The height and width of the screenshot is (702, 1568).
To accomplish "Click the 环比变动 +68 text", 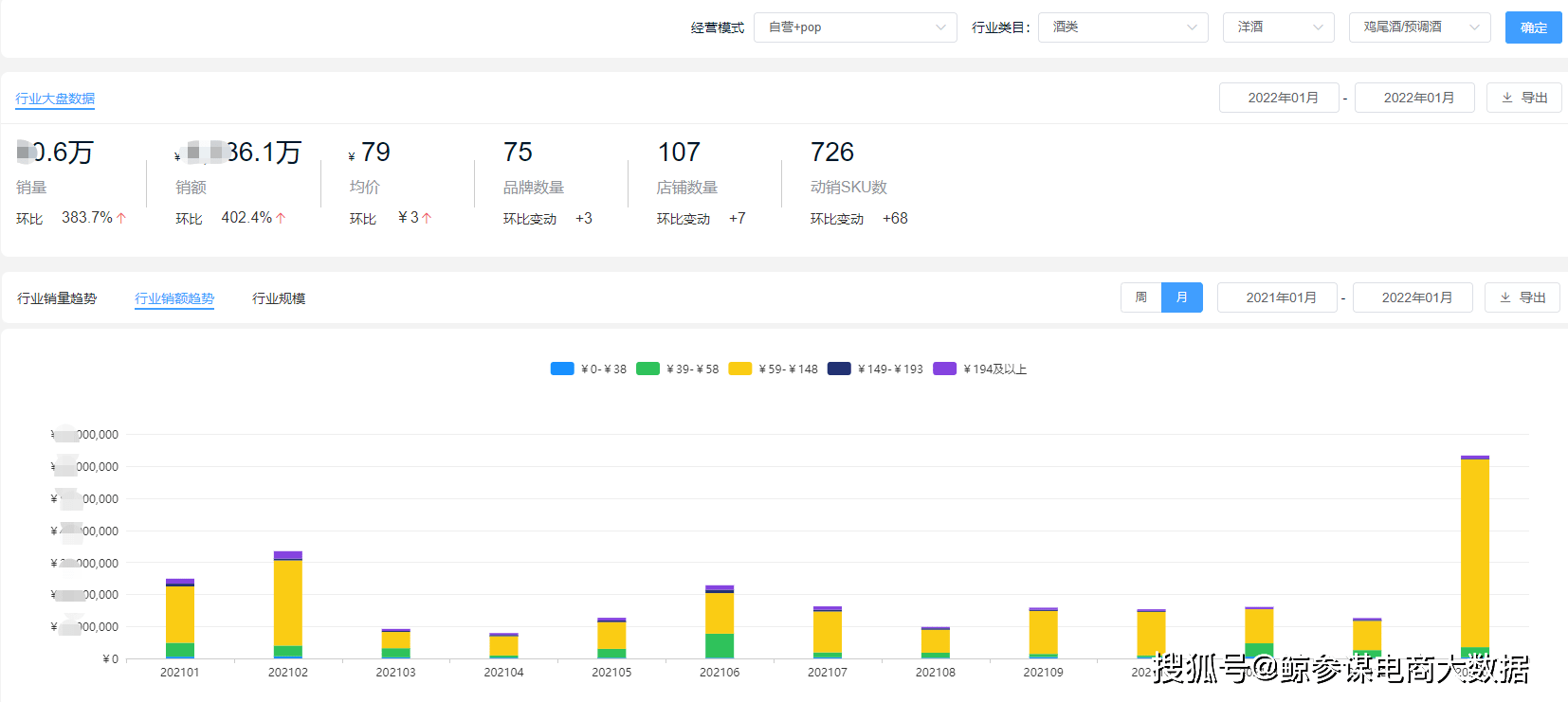I will pyautogui.click(x=895, y=219).
